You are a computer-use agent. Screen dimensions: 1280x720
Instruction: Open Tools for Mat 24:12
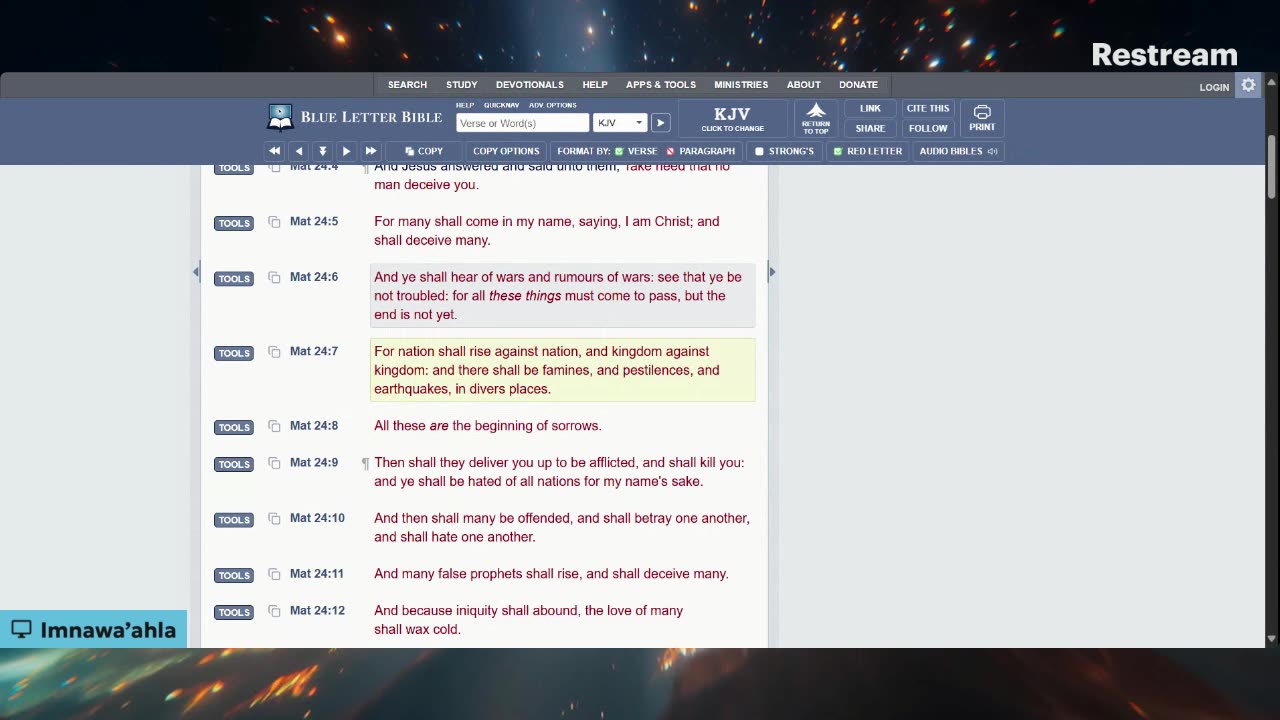pyautogui.click(x=234, y=612)
